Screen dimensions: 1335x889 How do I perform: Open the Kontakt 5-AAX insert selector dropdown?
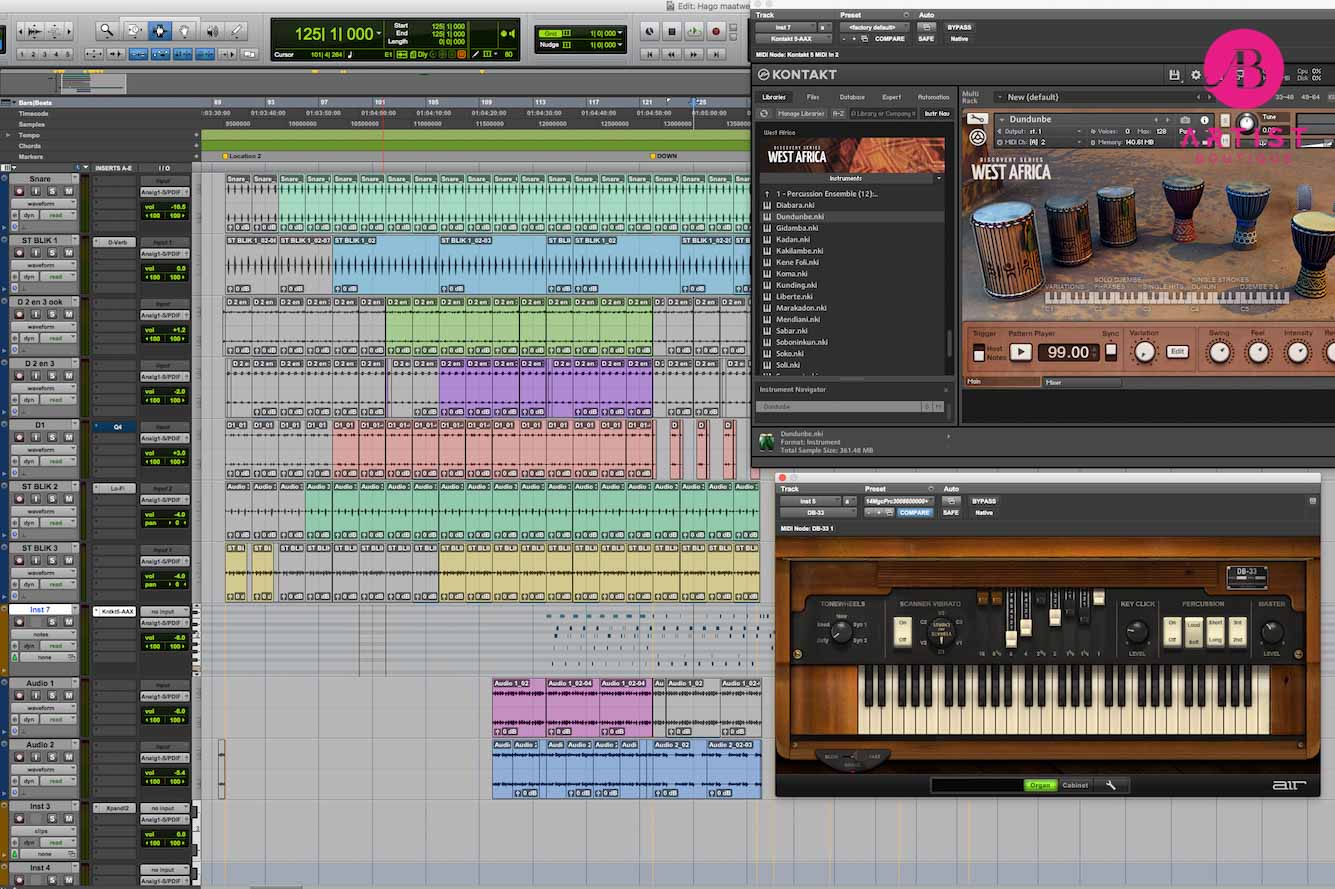[x=796, y=38]
